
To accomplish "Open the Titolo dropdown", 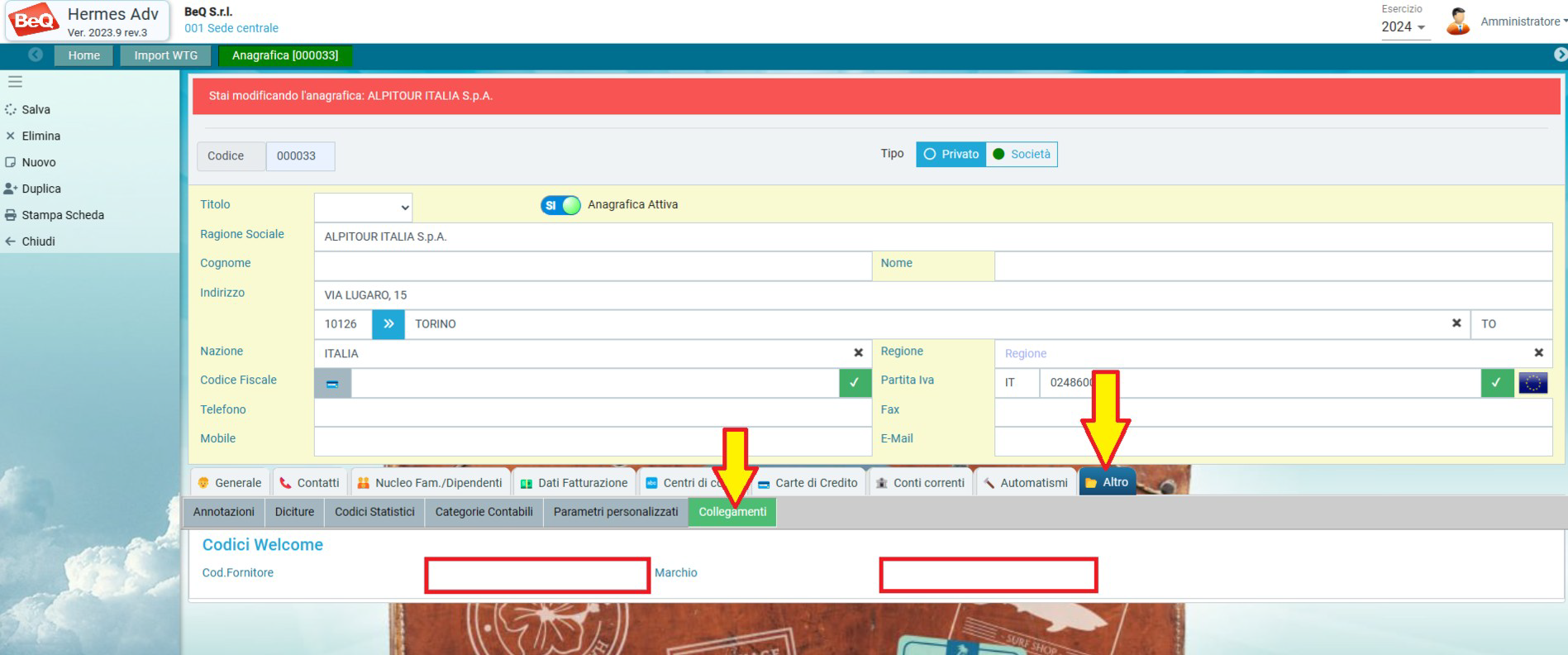I will (x=363, y=207).
